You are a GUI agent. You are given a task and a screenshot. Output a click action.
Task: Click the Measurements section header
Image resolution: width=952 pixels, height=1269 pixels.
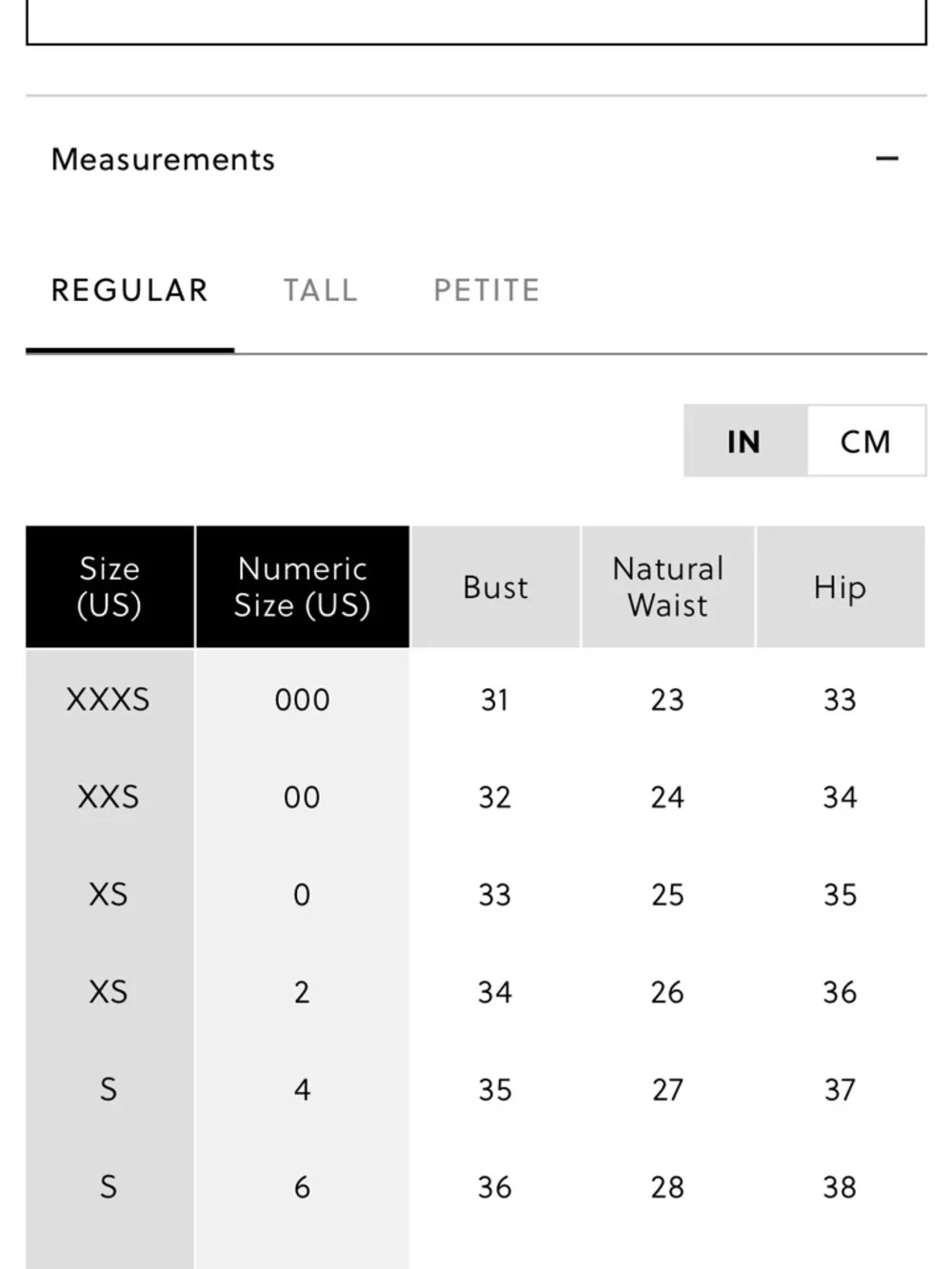tap(476, 159)
